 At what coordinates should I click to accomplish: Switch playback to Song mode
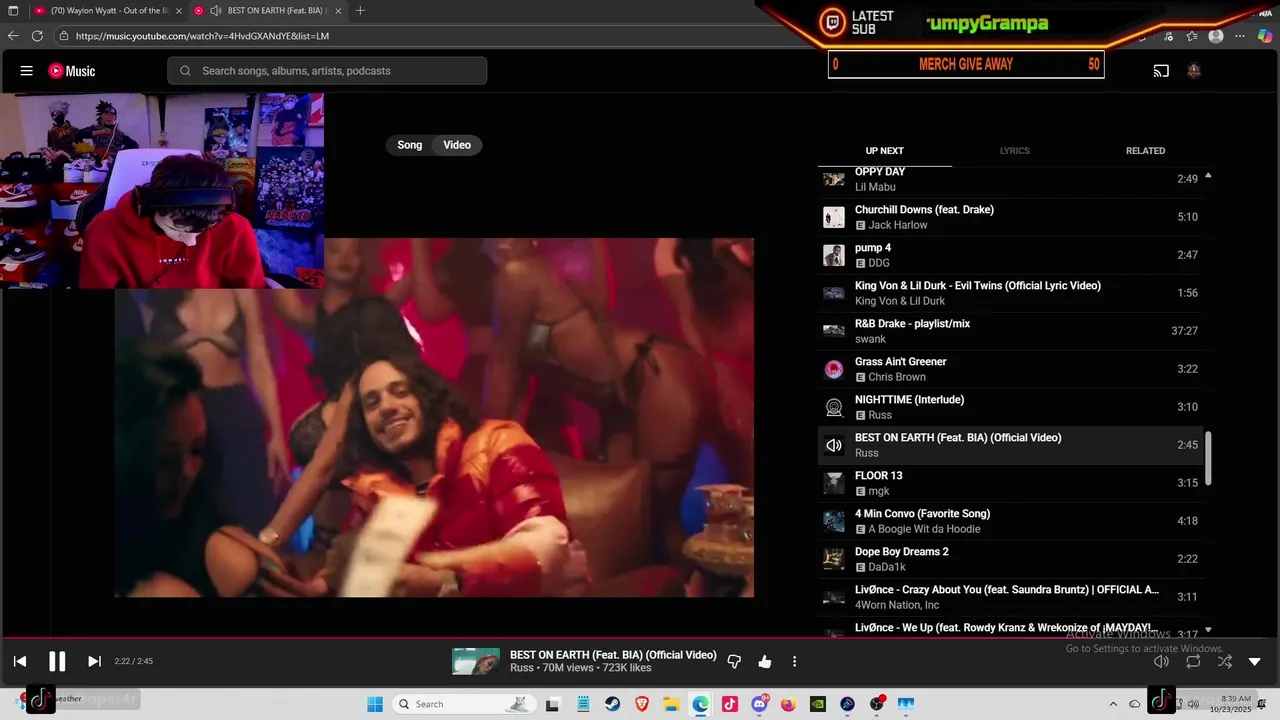click(x=410, y=145)
